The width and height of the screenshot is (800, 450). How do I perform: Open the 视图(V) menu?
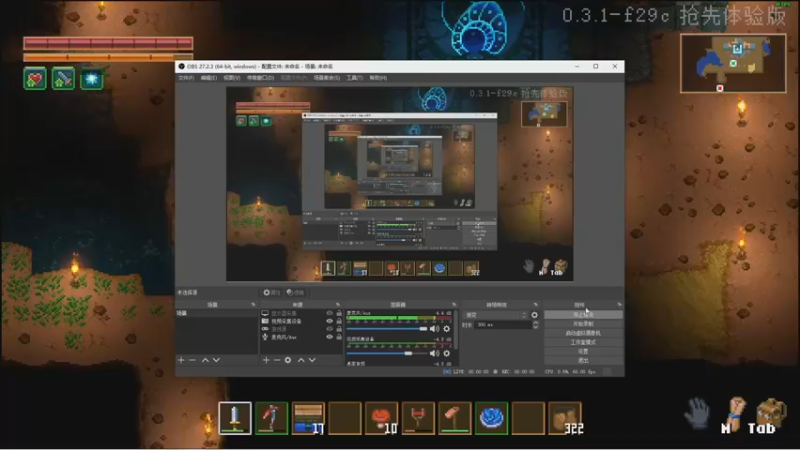(232, 78)
